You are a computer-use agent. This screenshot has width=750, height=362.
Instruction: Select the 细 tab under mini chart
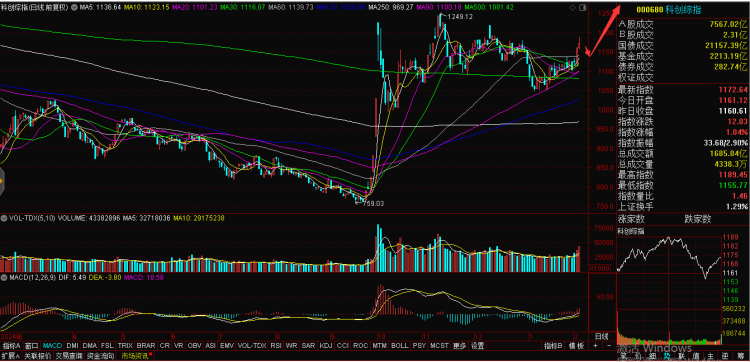tap(652, 356)
